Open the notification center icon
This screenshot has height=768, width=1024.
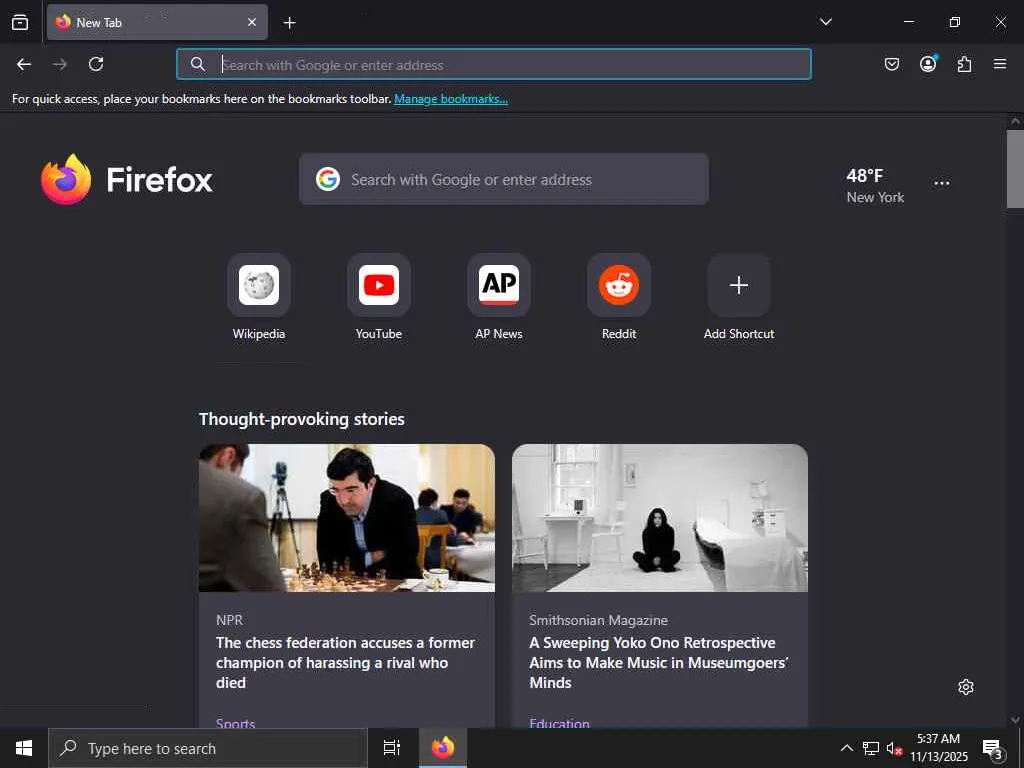993,749
